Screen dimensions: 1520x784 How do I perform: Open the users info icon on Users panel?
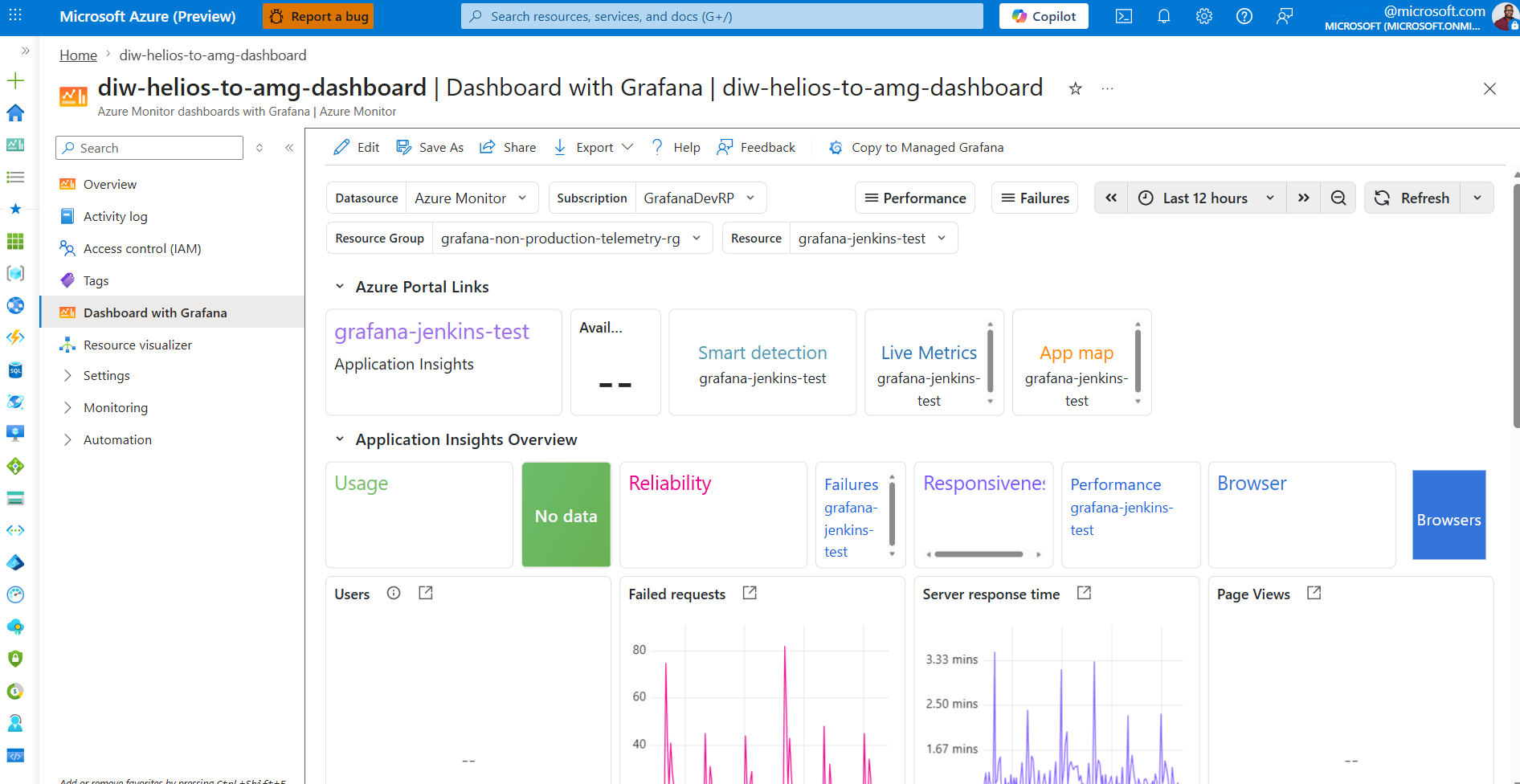[394, 593]
